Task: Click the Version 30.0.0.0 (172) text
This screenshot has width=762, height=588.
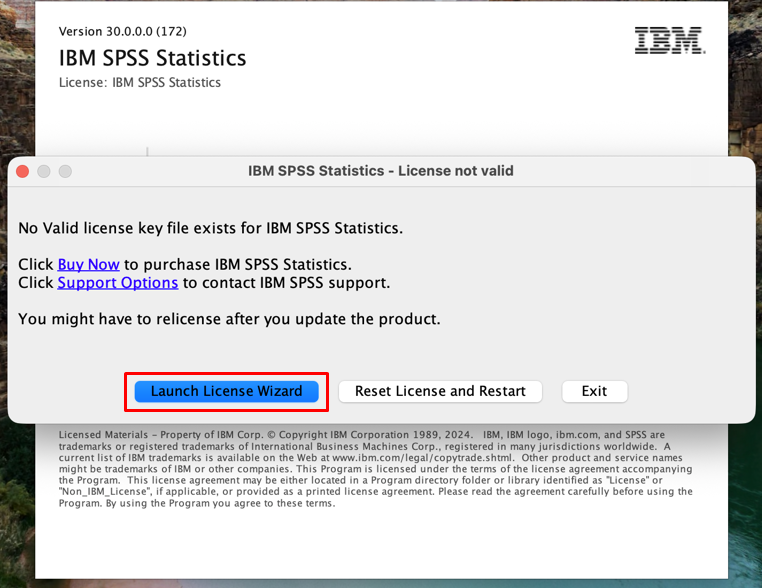Action: 122,32
